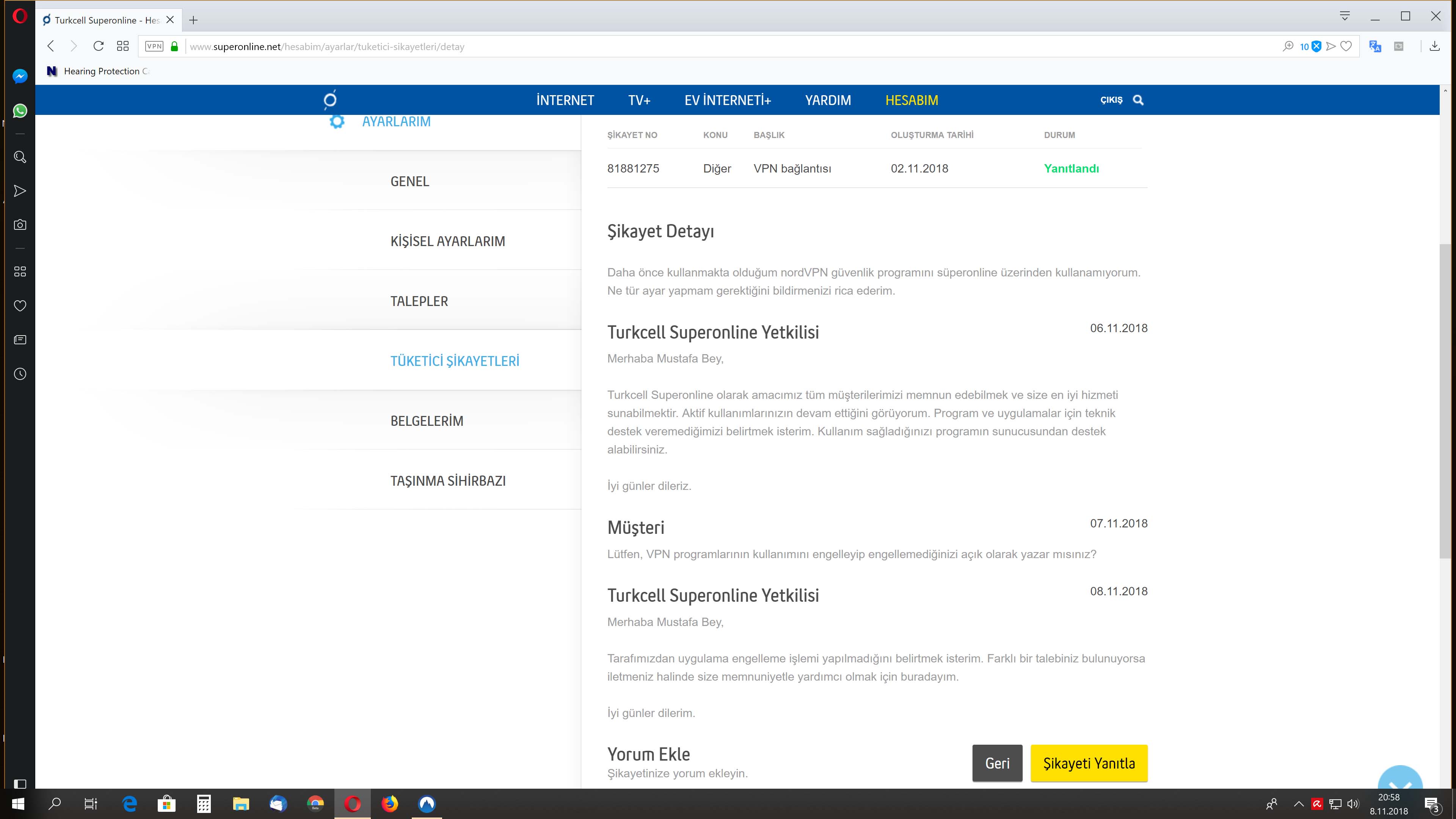Click the Superonline logo
The height and width of the screenshot is (819, 1456).
click(330, 99)
